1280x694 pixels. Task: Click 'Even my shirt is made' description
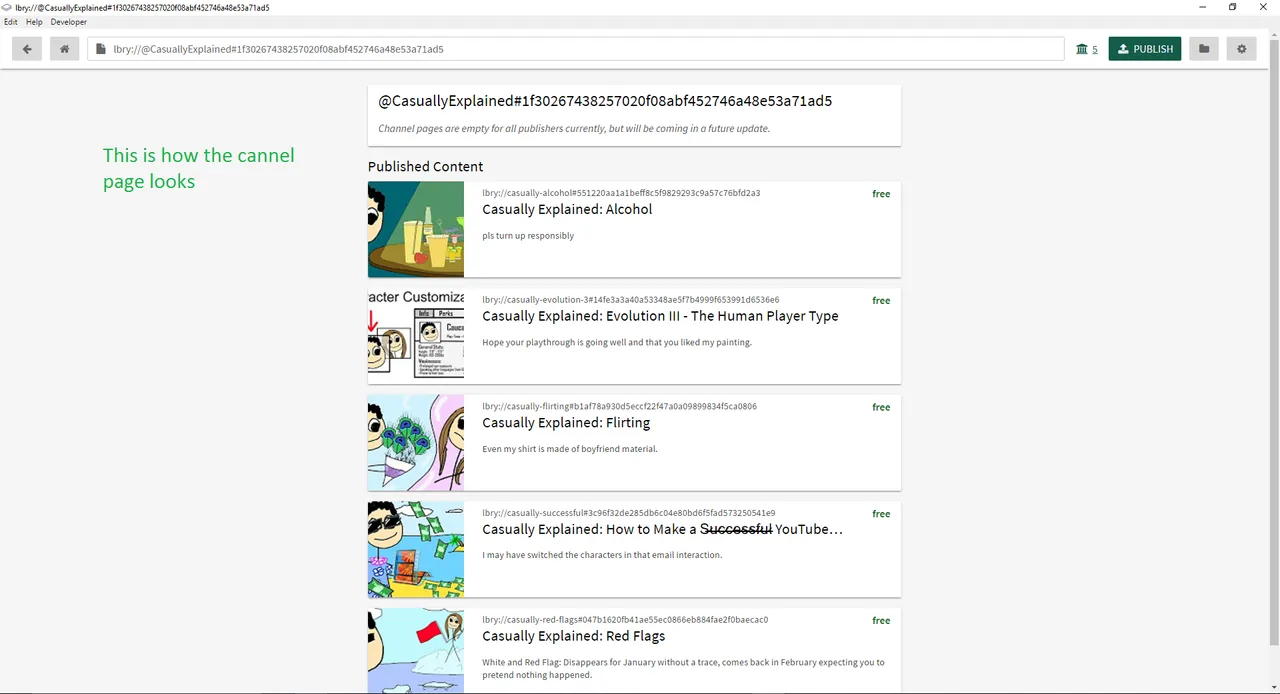click(x=570, y=449)
